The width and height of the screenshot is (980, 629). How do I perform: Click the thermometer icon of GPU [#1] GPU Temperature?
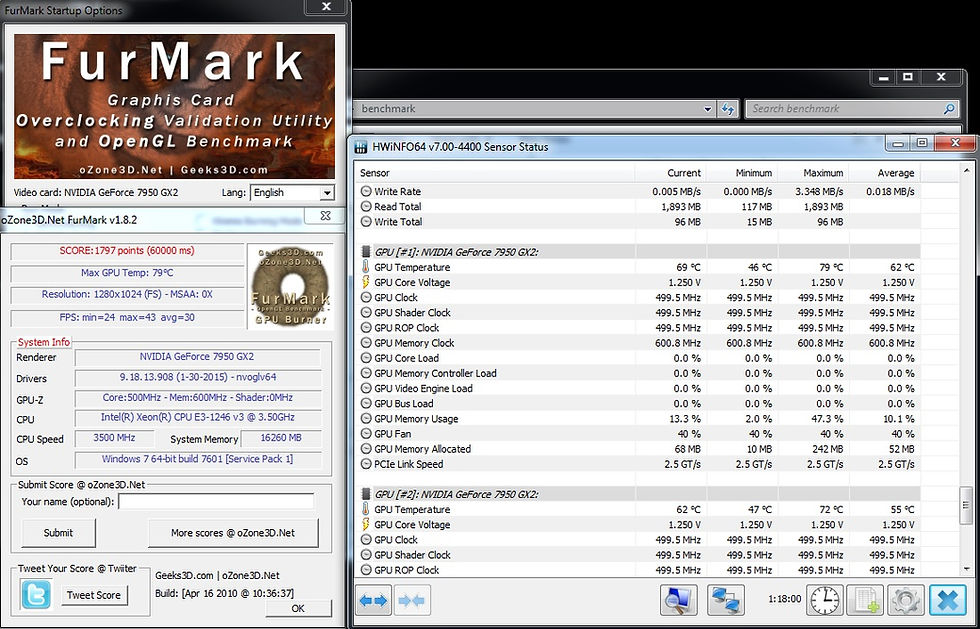coord(366,267)
